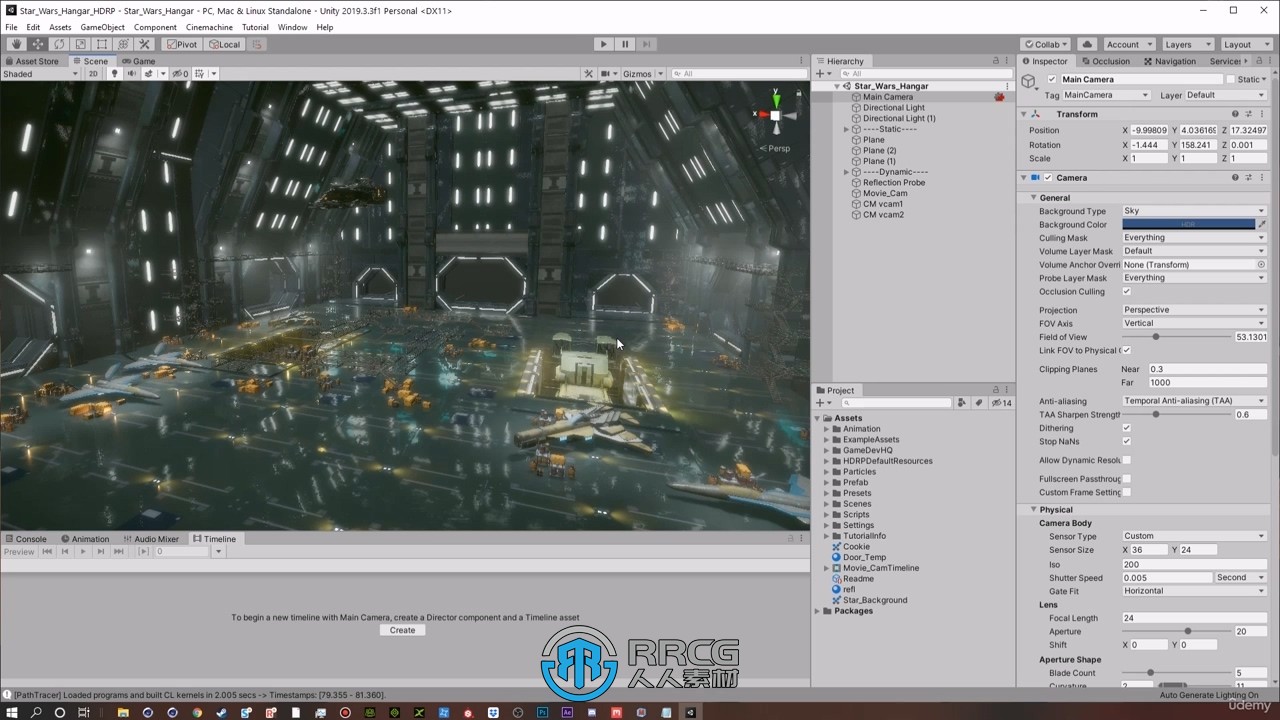The height and width of the screenshot is (720, 1280).
Task: Select the Move tool
Action: tap(37, 44)
